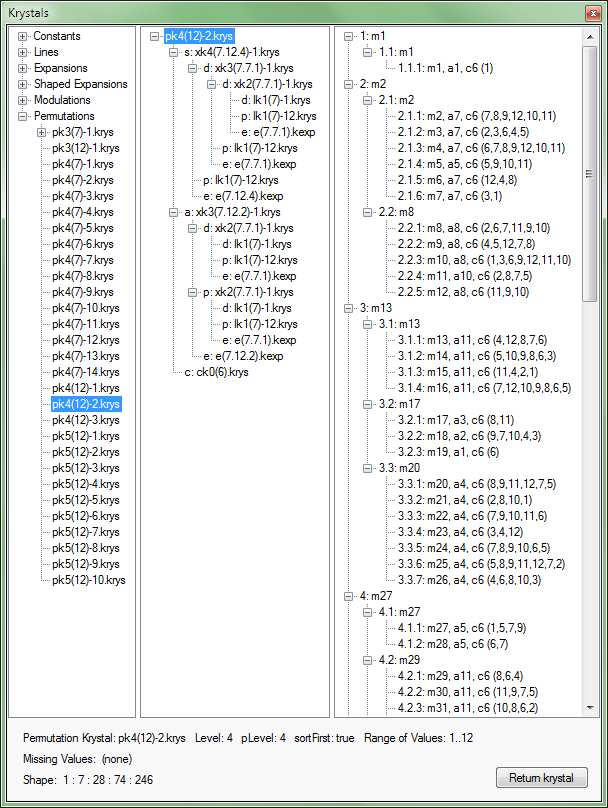Click the pLevel: 4 status text
Viewport: 608px width, 808px height.
(x=263, y=738)
